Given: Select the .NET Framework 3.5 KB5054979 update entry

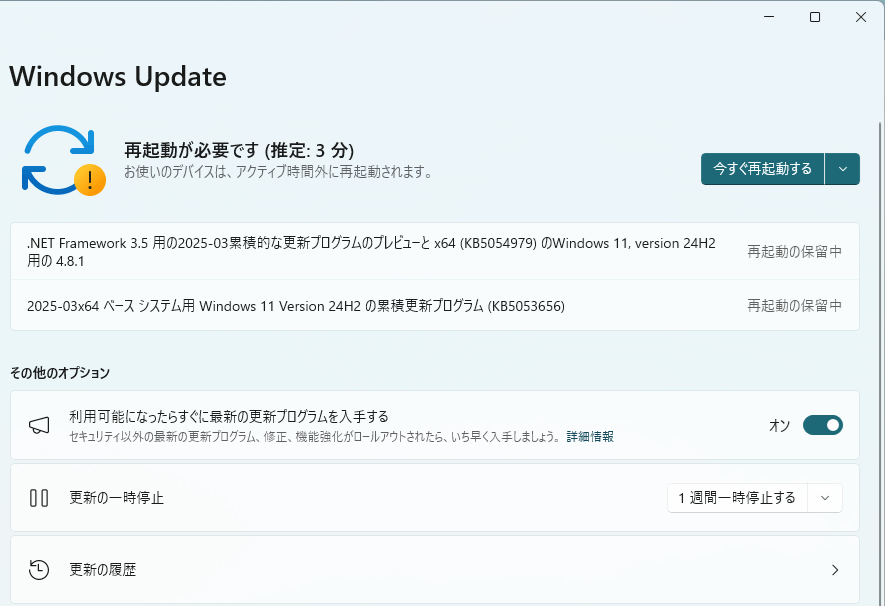Looking at the screenshot, I should tap(435, 252).
